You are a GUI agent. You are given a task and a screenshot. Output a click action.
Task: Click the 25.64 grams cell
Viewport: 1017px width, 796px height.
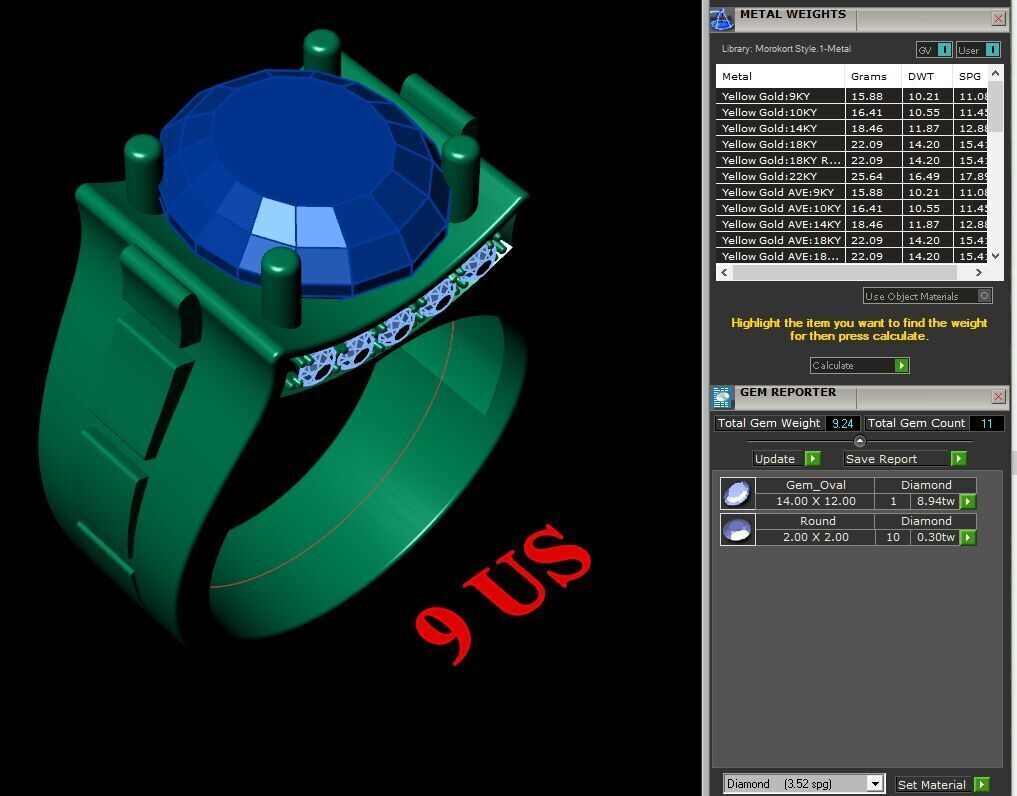pyautogui.click(x=873, y=176)
